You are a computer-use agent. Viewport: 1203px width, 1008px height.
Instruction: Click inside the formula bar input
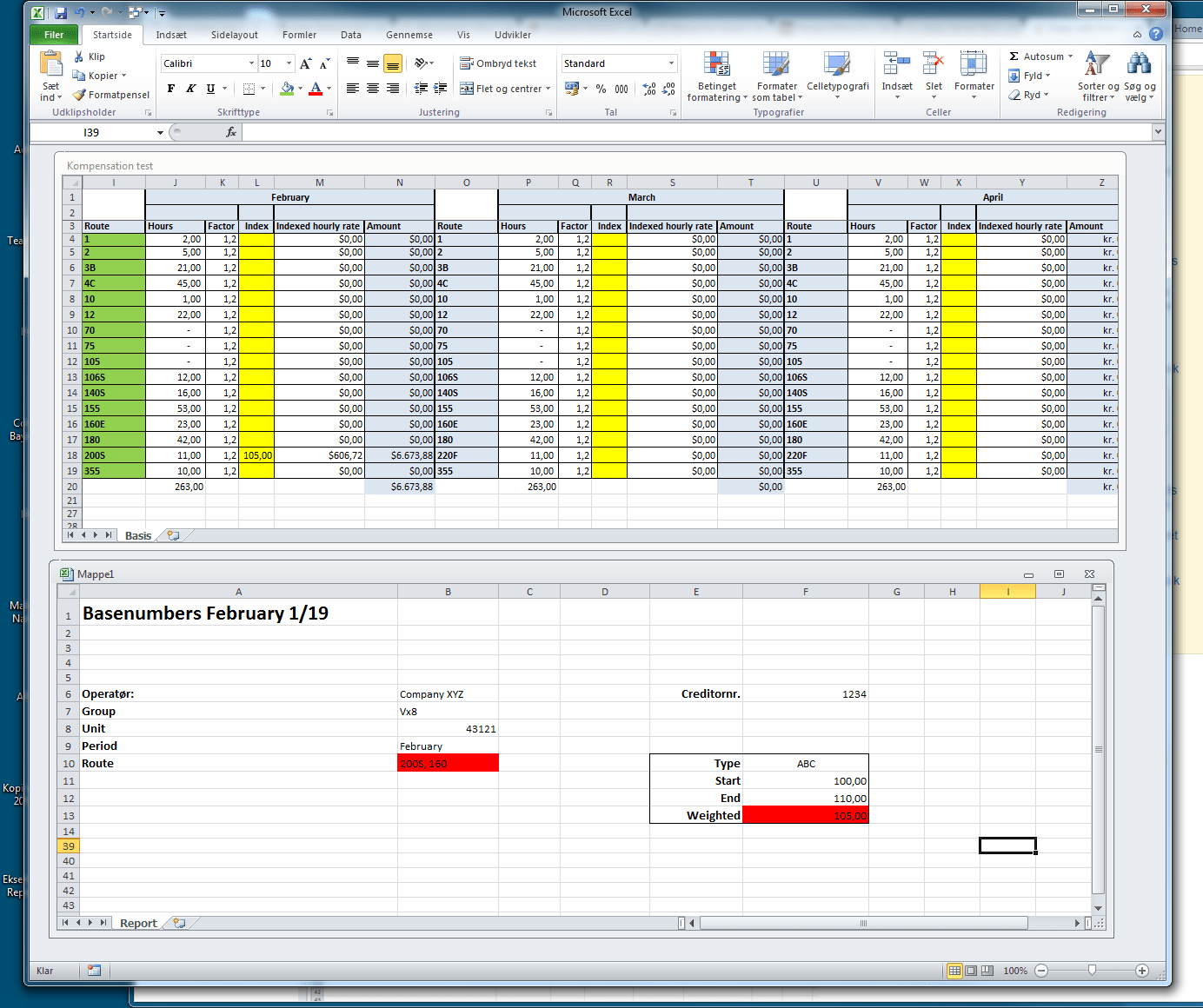click(x=697, y=132)
